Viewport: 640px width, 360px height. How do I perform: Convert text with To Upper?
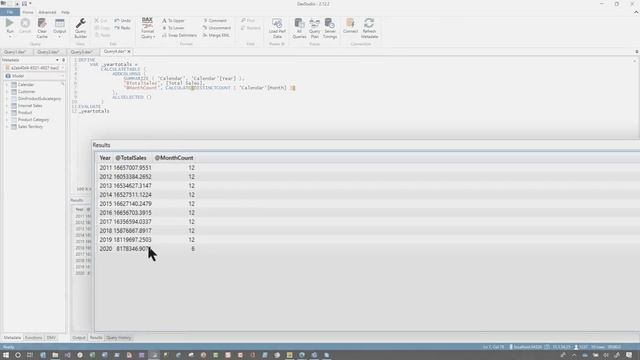point(173,20)
